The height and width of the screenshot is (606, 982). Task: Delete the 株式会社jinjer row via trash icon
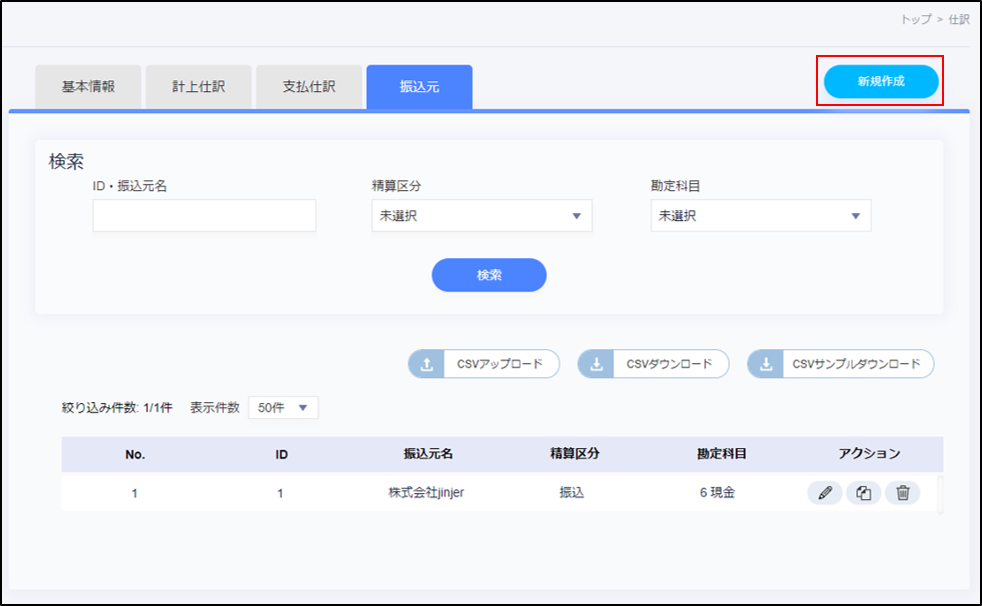pyautogui.click(x=902, y=493)
